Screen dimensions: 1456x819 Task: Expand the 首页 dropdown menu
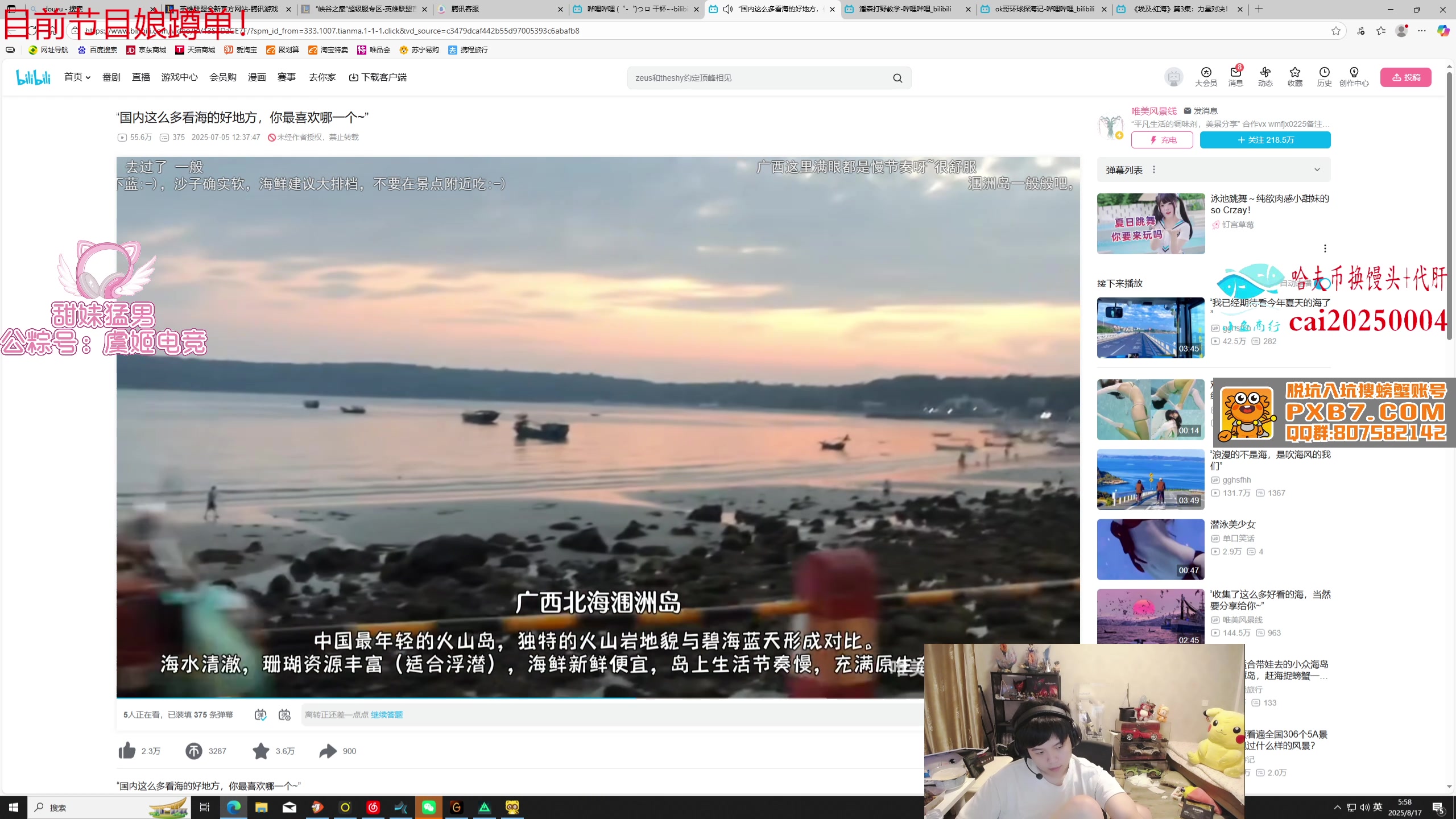[77, 77]
